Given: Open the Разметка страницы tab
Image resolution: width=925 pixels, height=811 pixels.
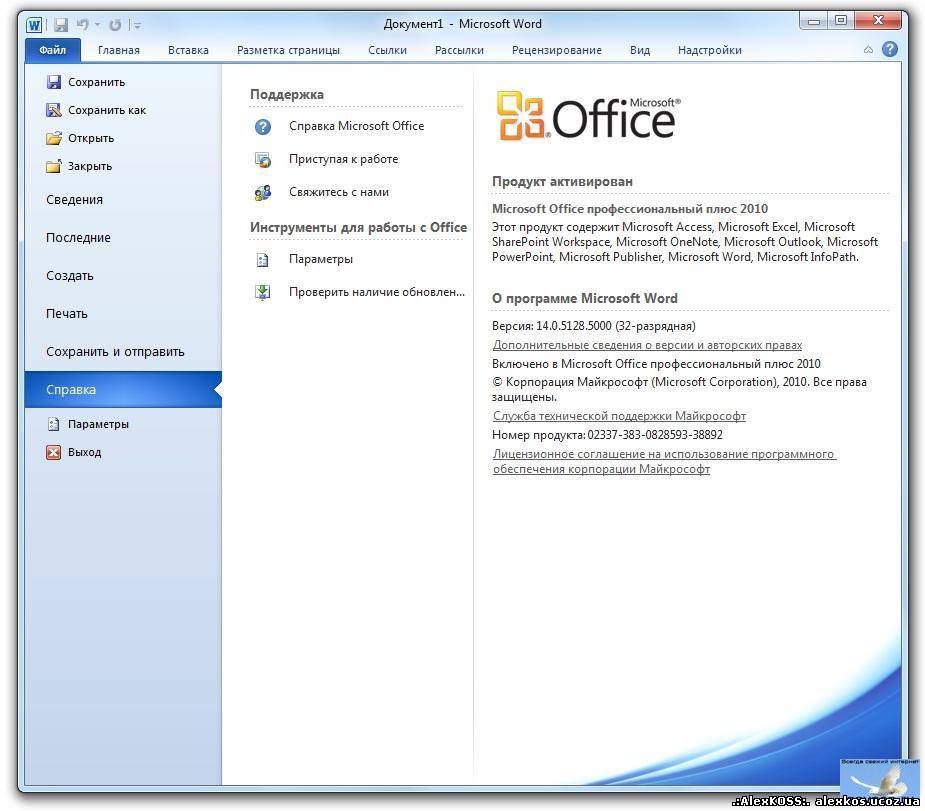Looking at the screenshot, I should 288,50.
